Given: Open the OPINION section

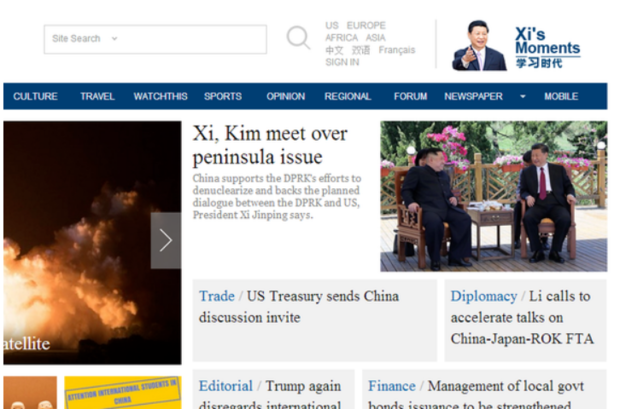Looking at the screenshot, I should tap(285, 97).
